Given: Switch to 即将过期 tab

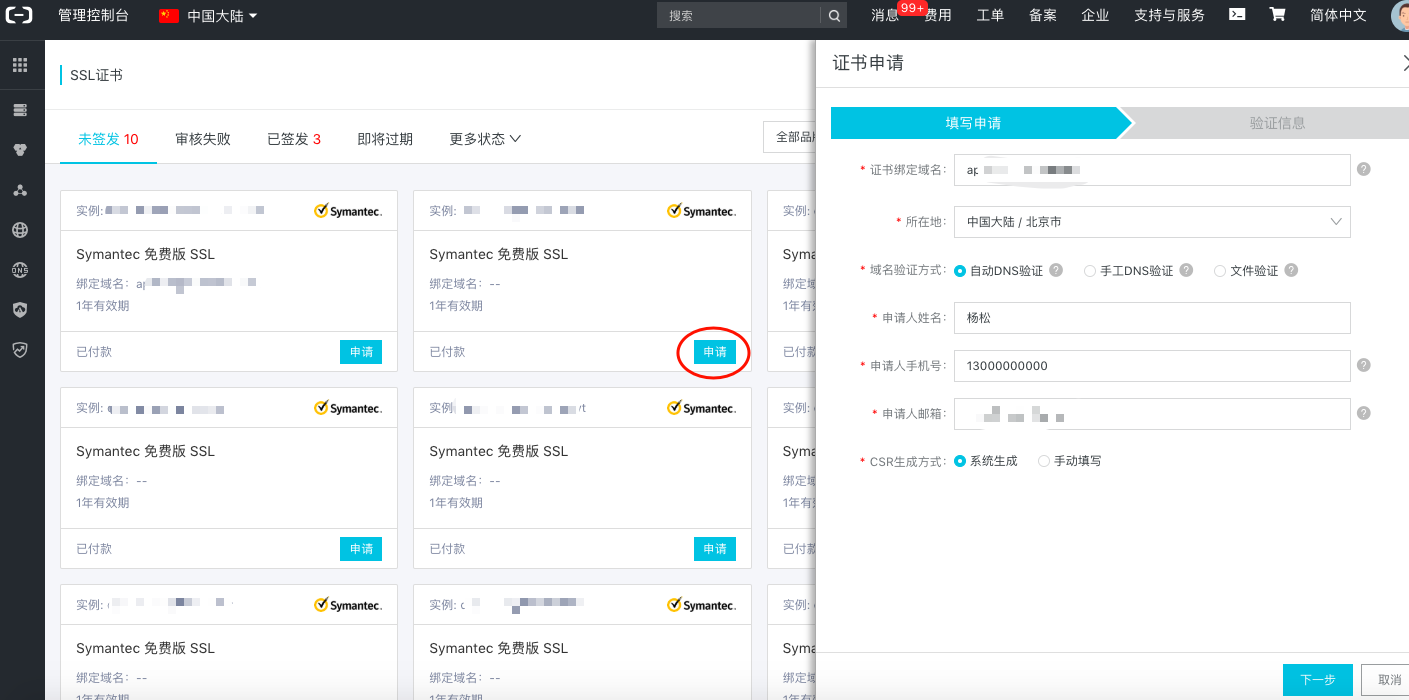Looking at the screenshot, I should click(x=385, y=139).
